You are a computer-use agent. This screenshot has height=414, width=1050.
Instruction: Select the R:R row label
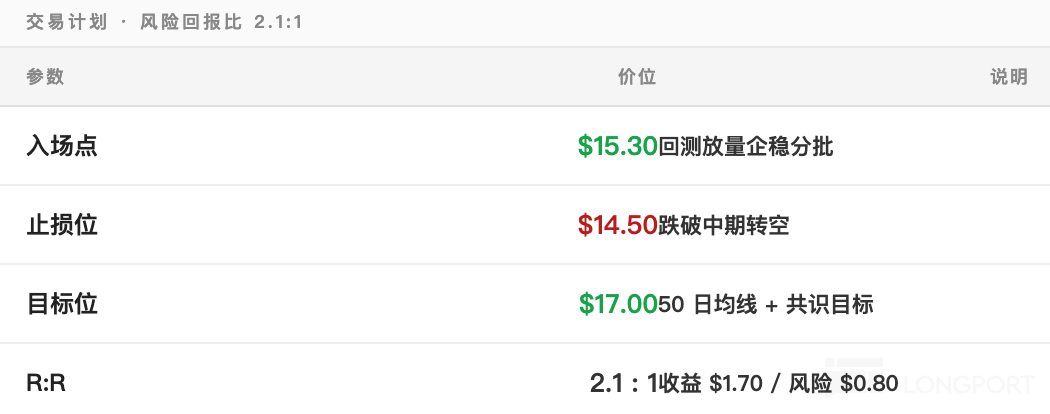(46, 383)
